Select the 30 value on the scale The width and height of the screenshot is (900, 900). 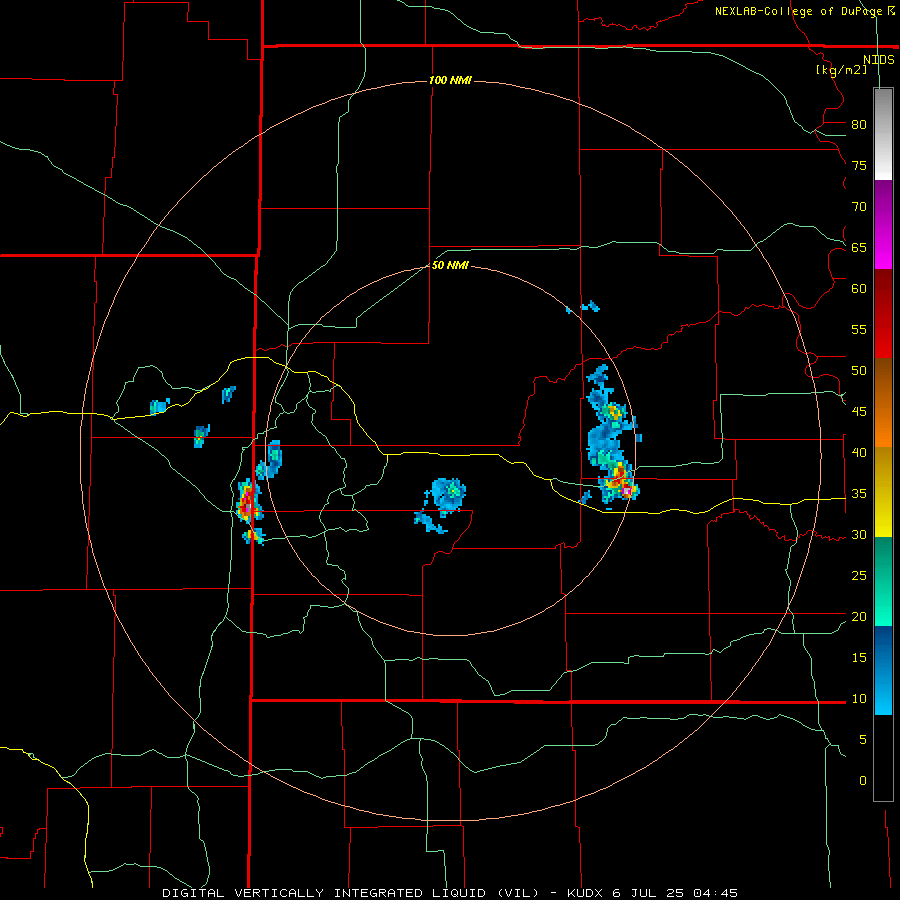coord(859,535)
